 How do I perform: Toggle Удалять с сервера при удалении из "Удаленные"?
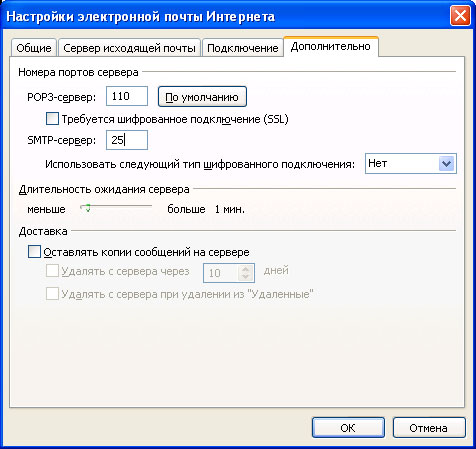pos(52,294)
